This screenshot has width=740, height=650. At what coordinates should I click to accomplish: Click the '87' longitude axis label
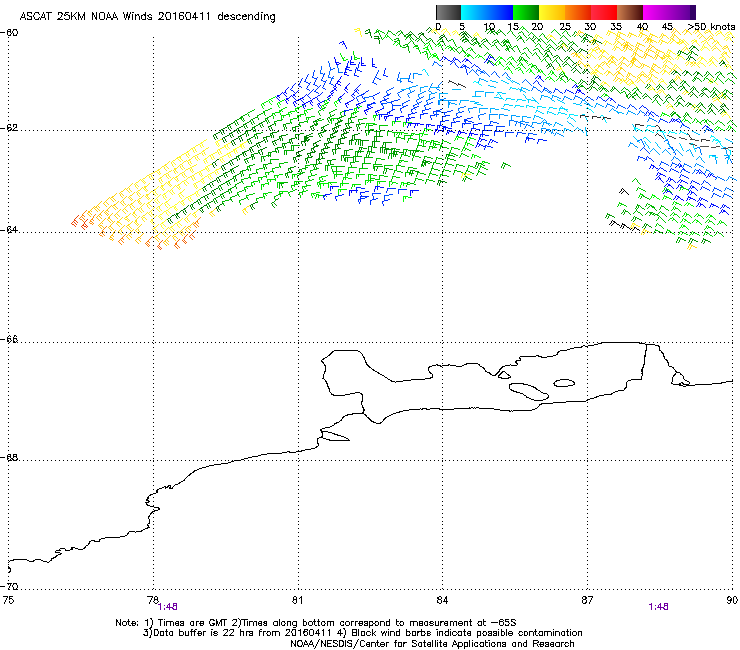[587, 600]
